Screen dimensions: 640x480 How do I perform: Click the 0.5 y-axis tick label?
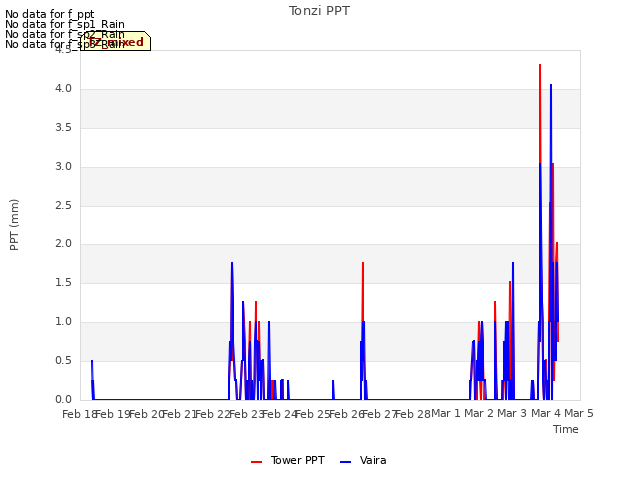[63, 360]
